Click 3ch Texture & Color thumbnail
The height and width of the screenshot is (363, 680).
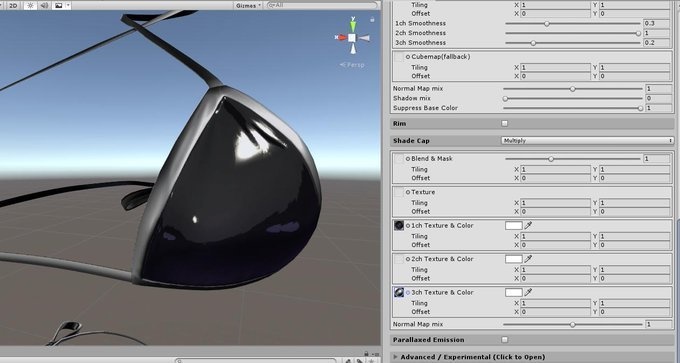click(399, 292)
